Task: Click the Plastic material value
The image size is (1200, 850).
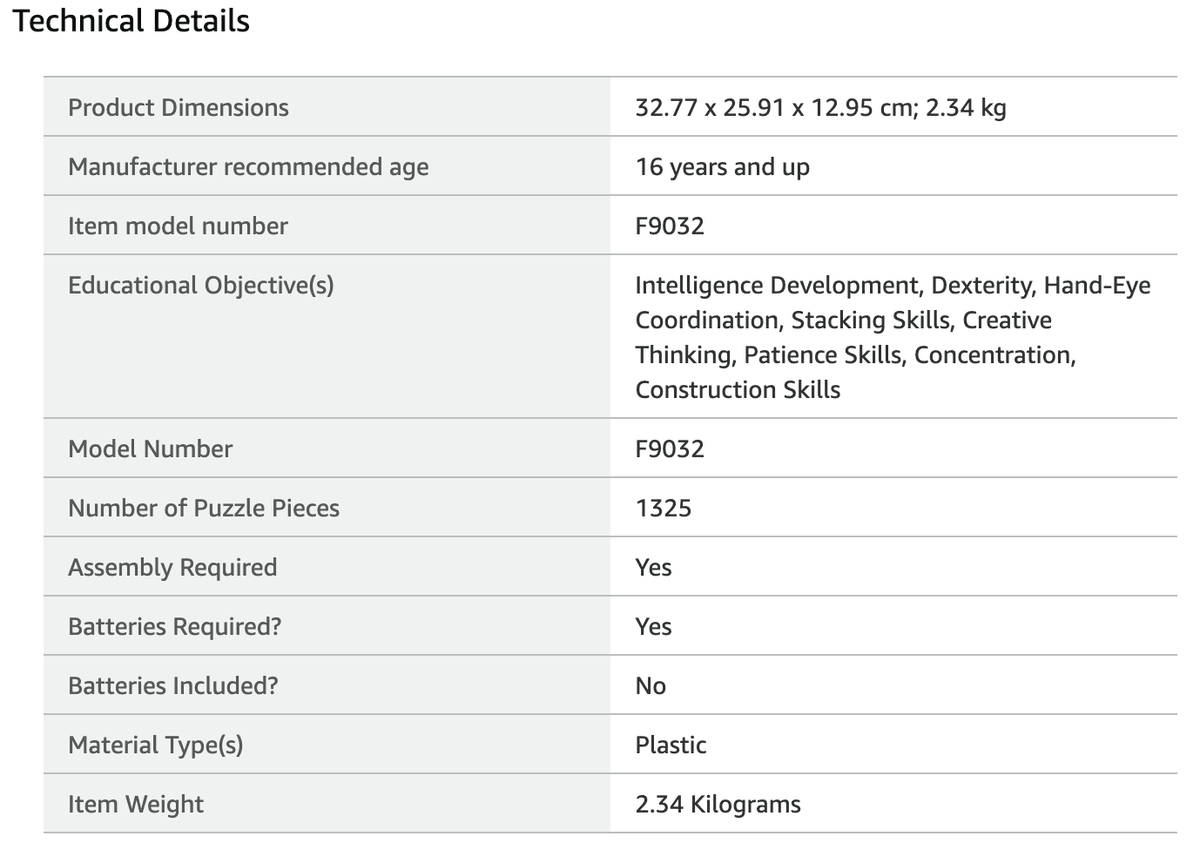Action: pyautogui.click(x=670, y=745)
